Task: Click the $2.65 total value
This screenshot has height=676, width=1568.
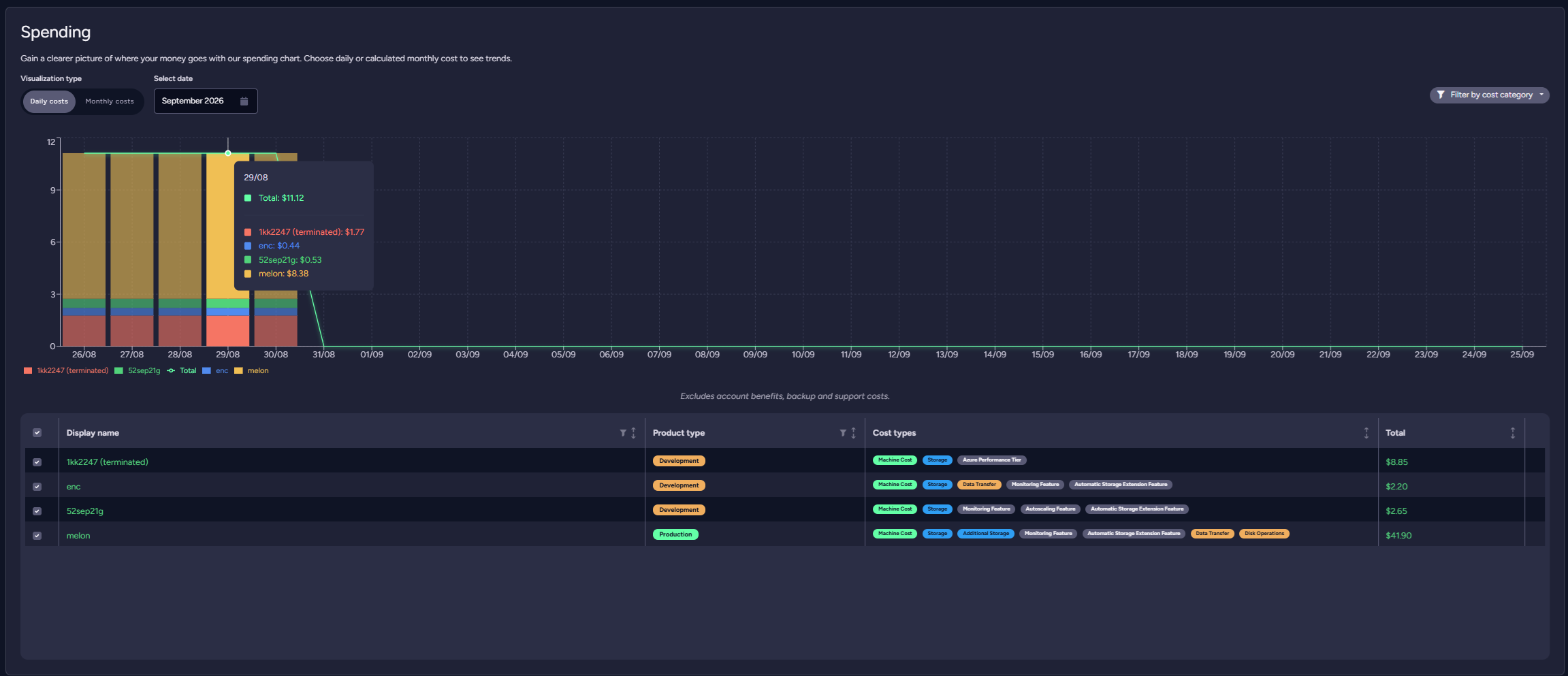Action: click(1396, 511)
